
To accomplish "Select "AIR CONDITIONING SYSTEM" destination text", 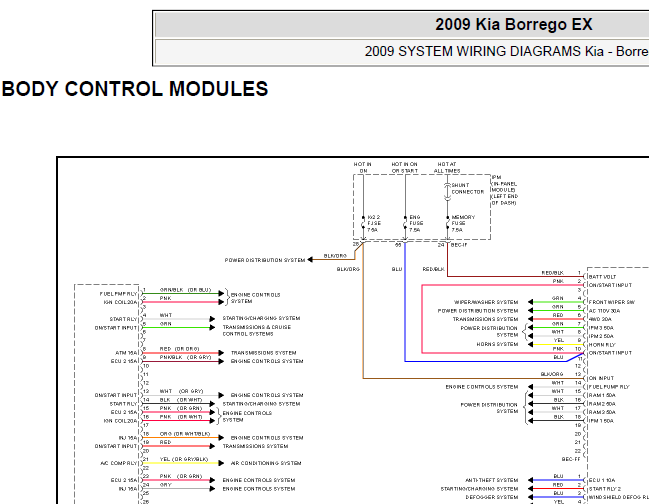I will [266, 463].
